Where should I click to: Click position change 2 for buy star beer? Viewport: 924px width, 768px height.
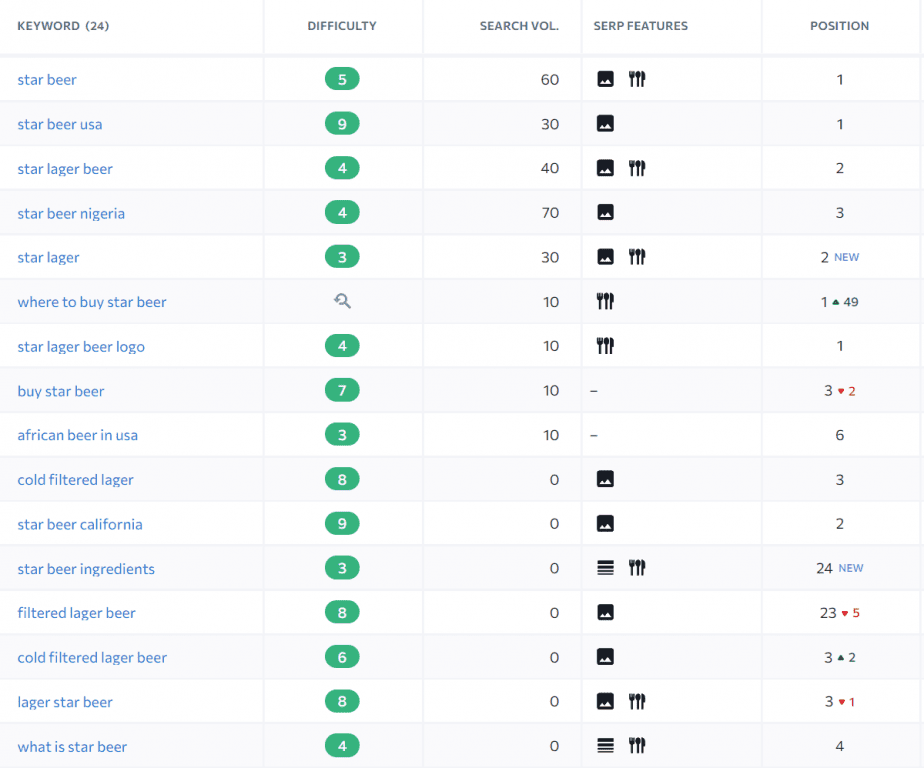click(x=847, y=391)
